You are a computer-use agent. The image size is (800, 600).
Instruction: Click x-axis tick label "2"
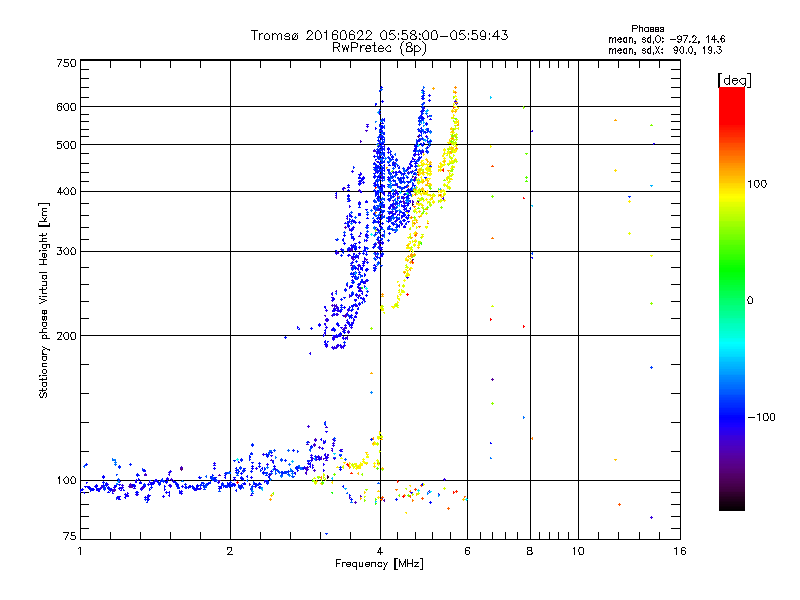pos(230,551)
